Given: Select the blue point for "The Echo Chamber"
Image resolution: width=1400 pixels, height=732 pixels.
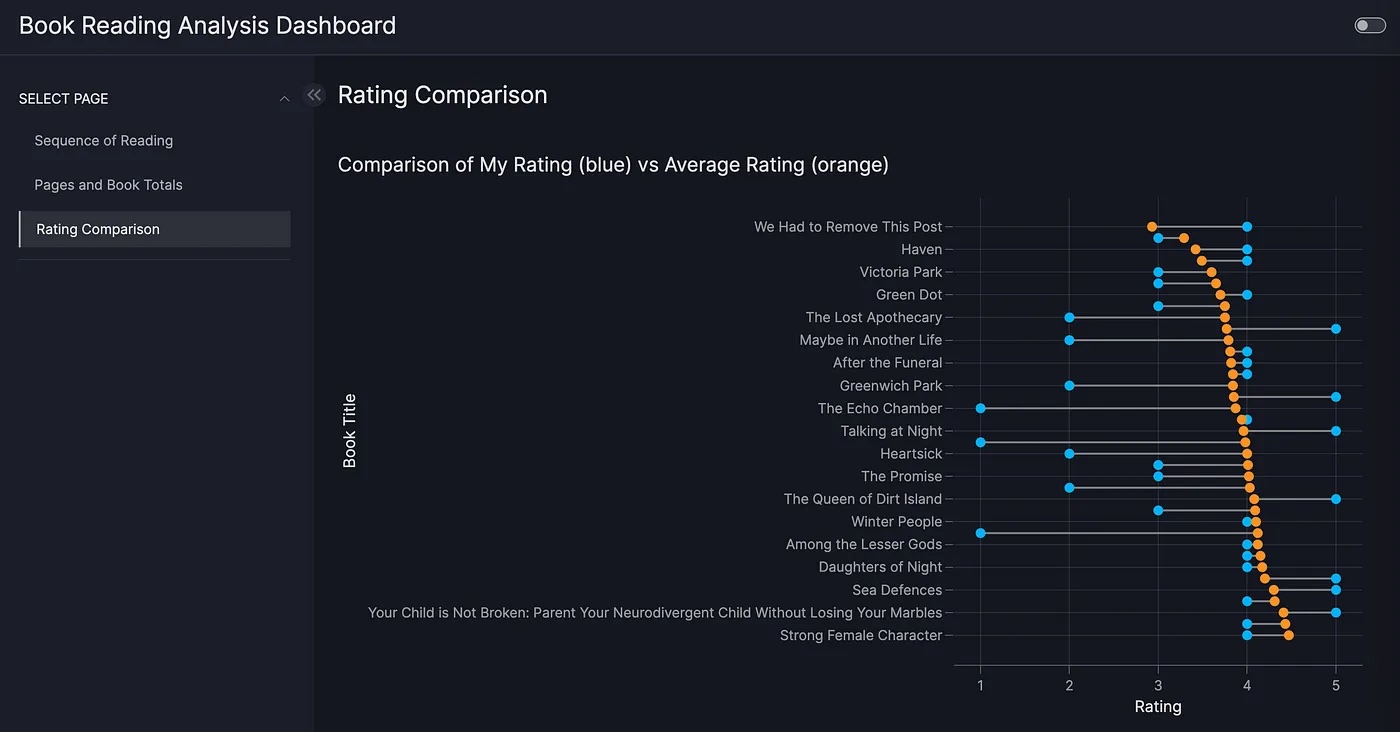Looking at the screenshot, I should (x=980, y=408).
